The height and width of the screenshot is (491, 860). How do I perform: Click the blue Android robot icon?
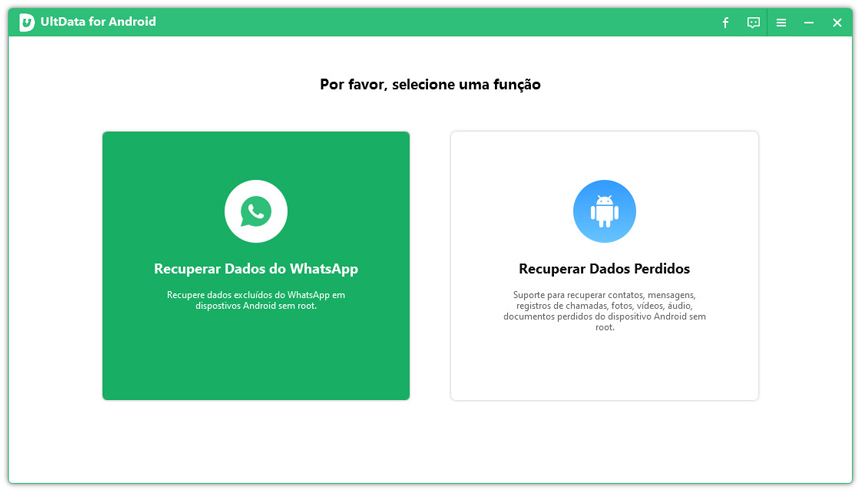[604, 211]
